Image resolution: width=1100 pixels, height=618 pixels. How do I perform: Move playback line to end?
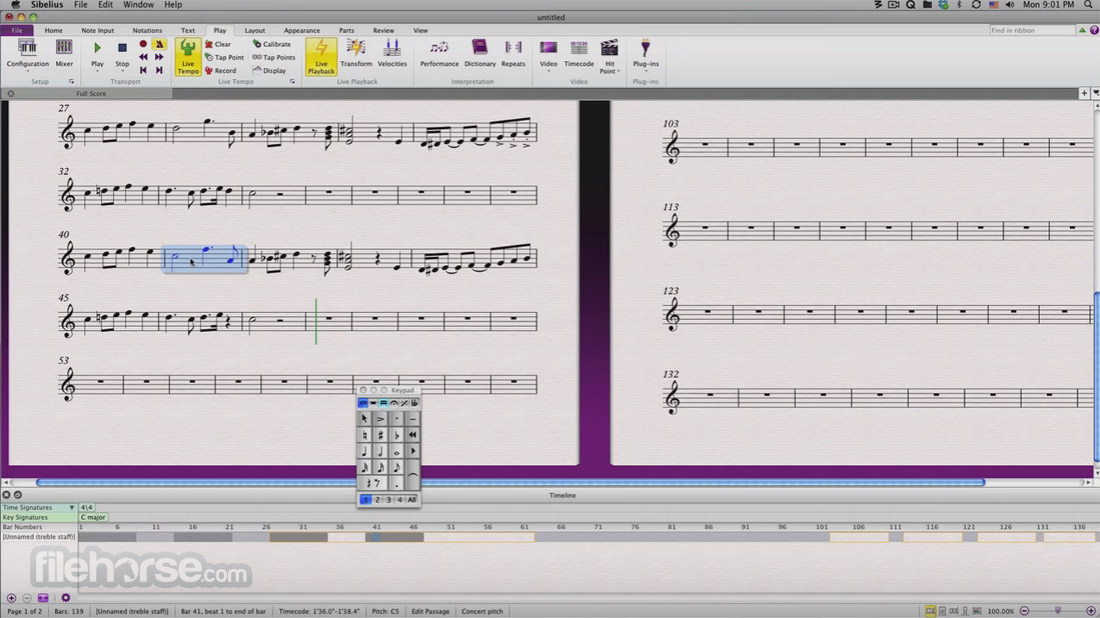(x=159, y=70)
